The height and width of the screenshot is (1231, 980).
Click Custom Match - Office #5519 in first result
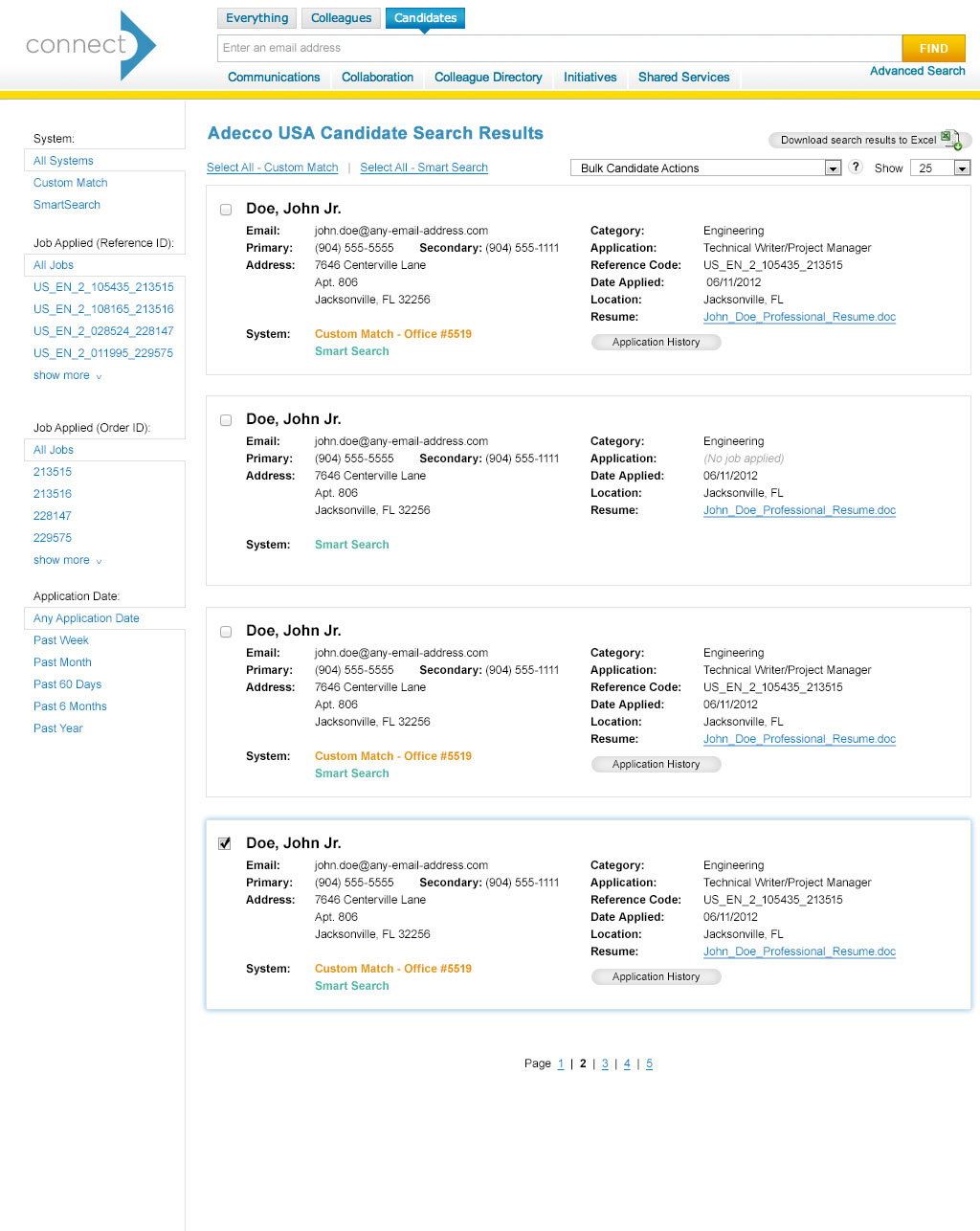coord(393,334)
